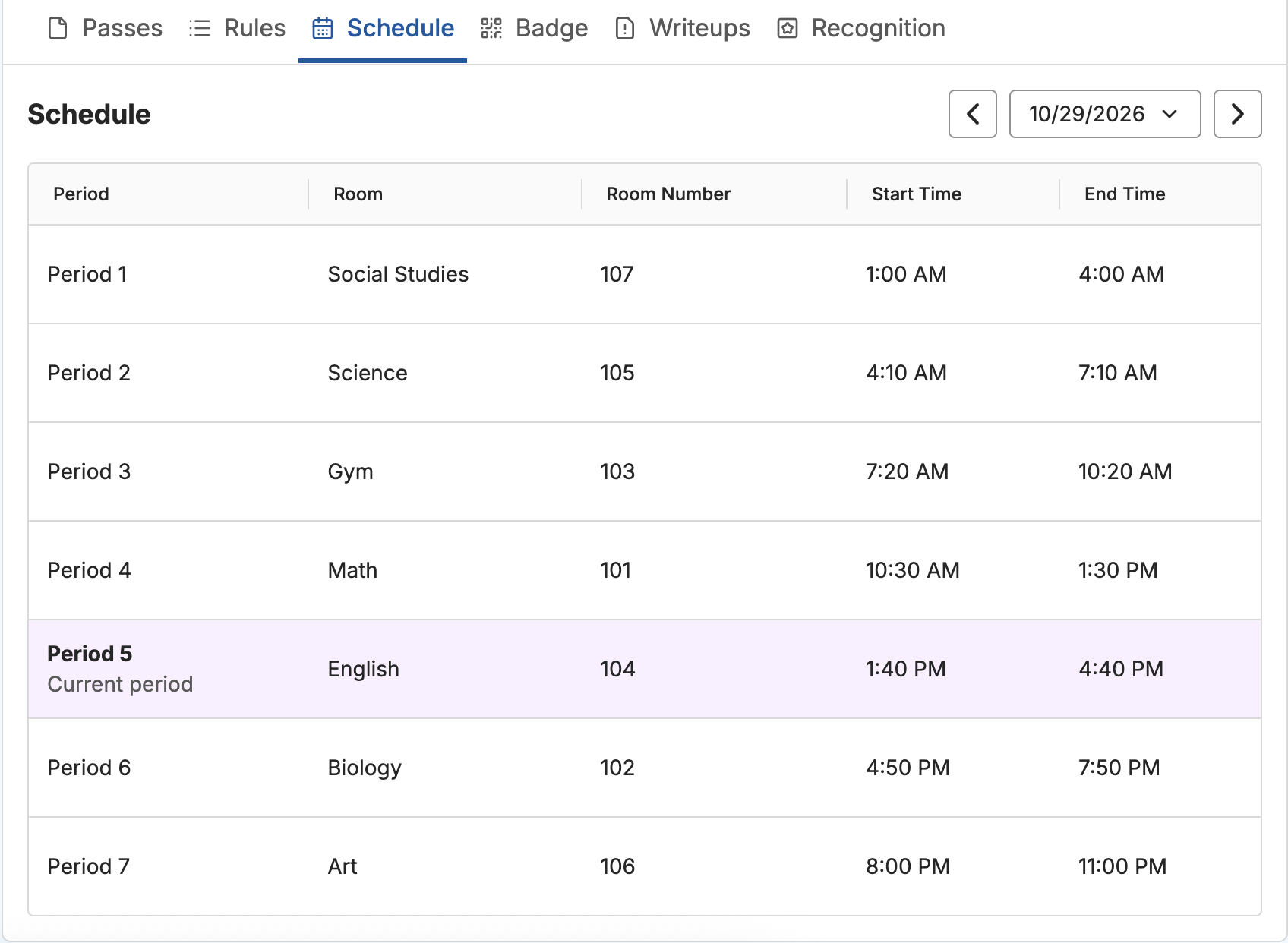Click the Badge QR code icon

[491, 29]
